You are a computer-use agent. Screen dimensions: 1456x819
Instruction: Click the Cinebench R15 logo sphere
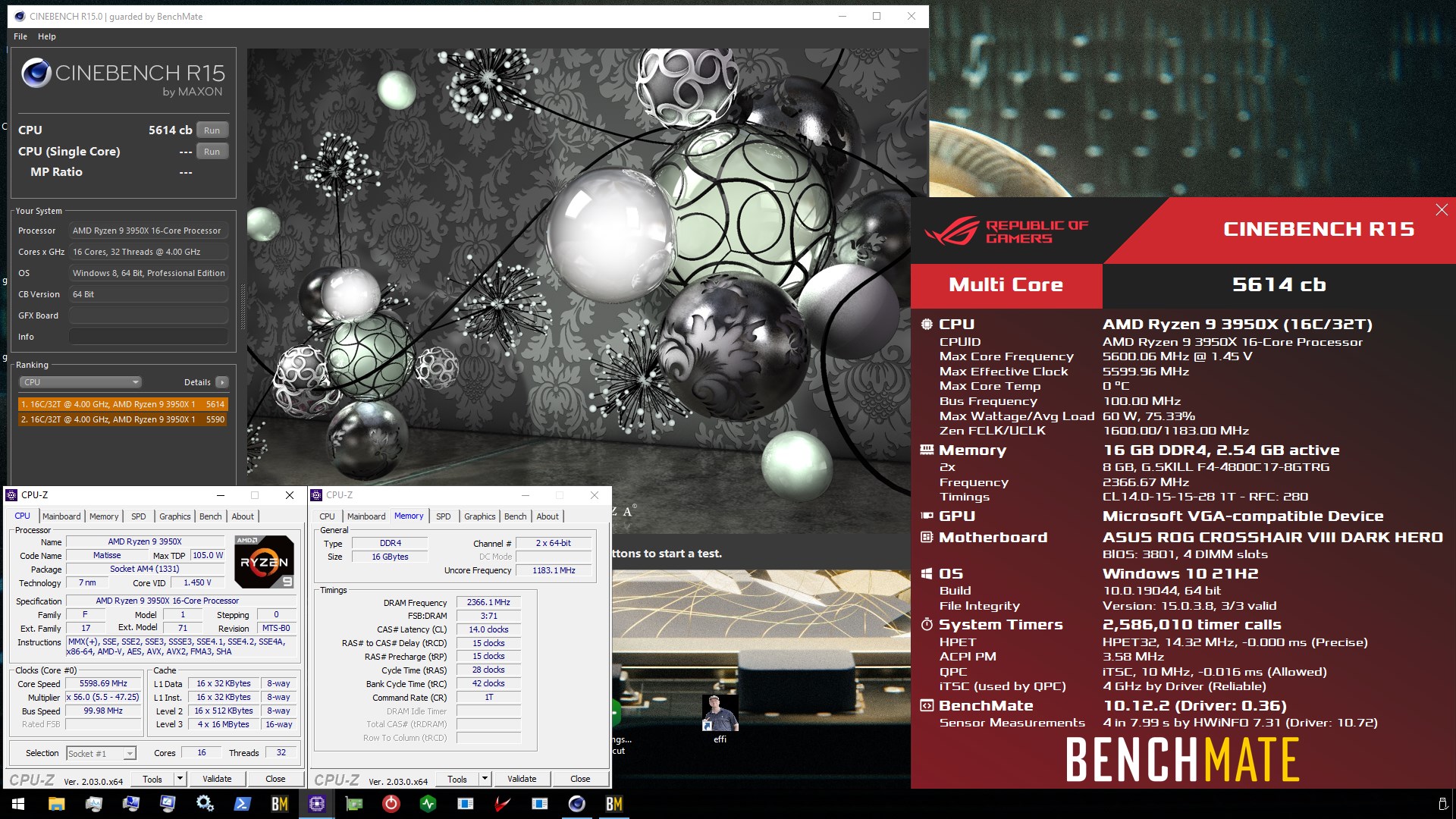(36, 74)
